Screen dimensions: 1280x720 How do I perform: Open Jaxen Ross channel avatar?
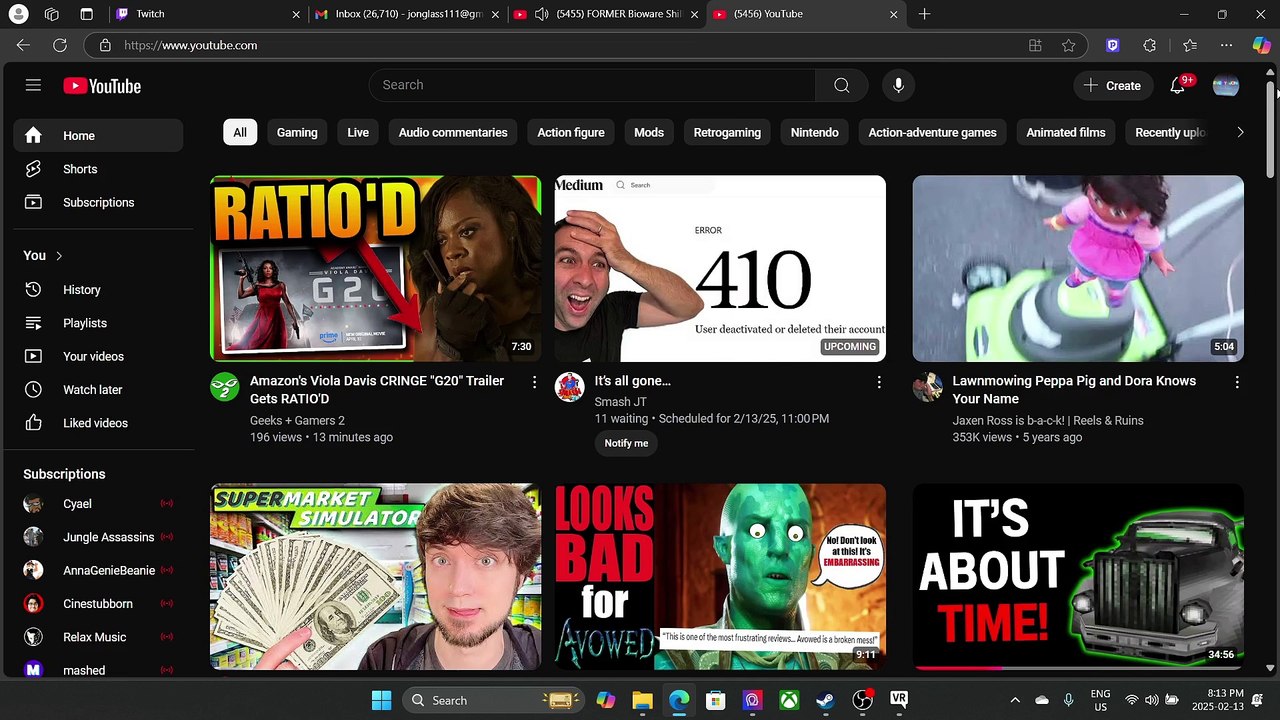(x=928, y=387)
